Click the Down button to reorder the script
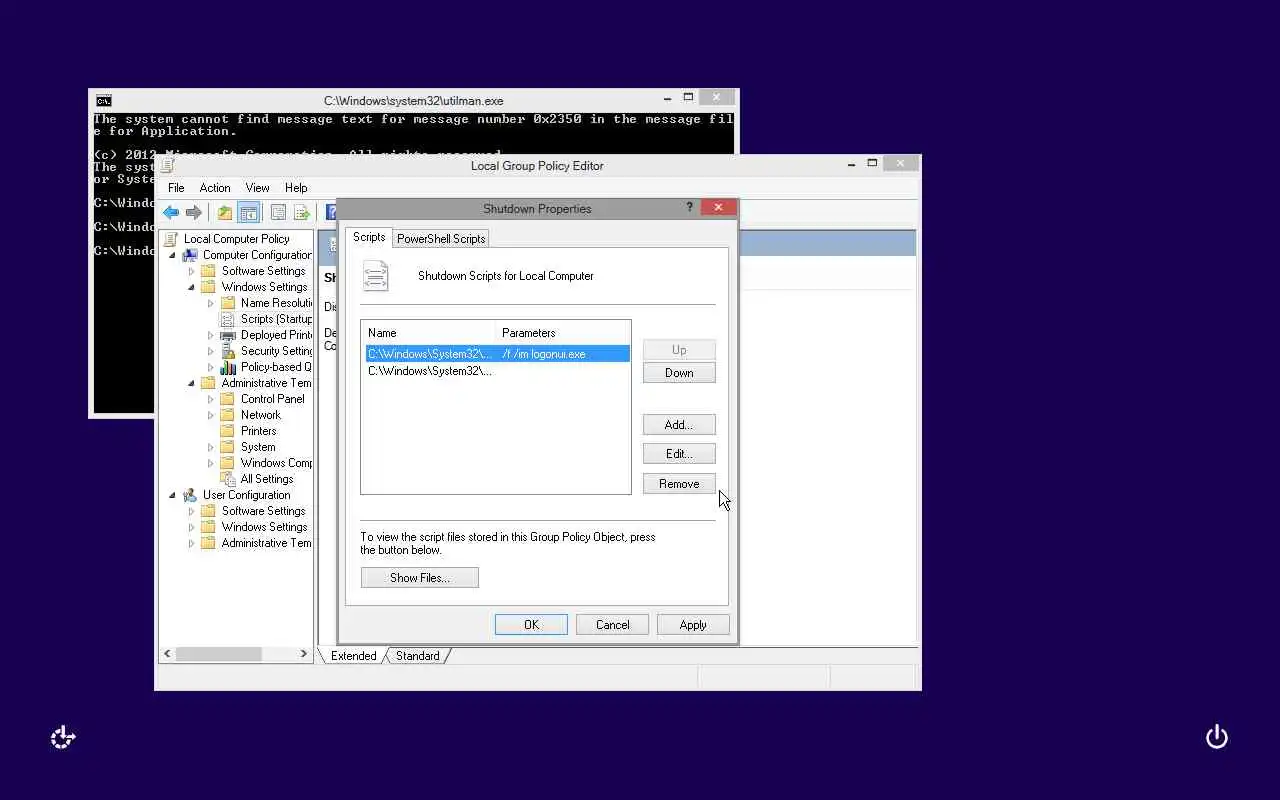1280x800 pixels. (679, 373)
